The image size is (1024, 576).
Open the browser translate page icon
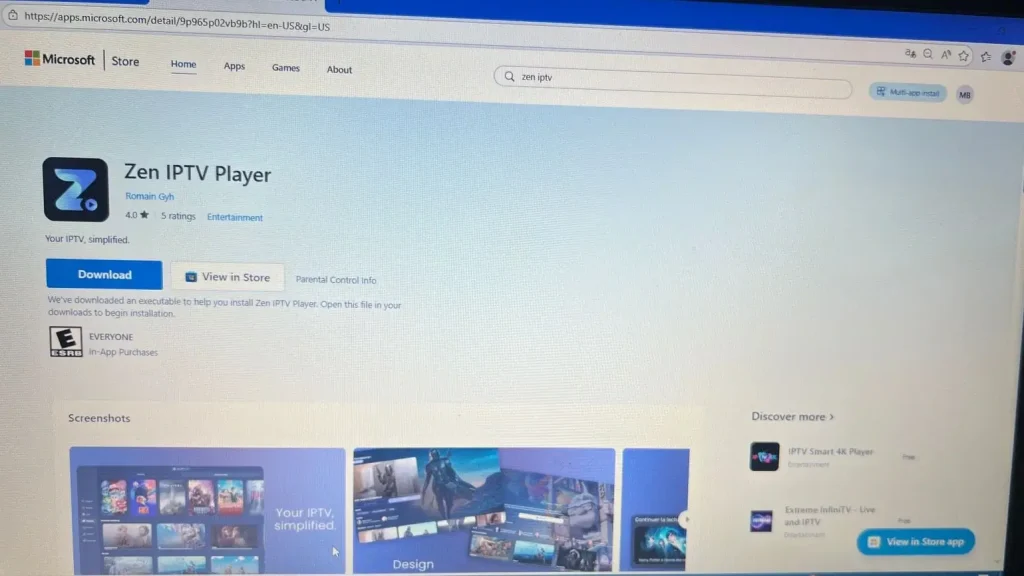[x=910, y=54]
